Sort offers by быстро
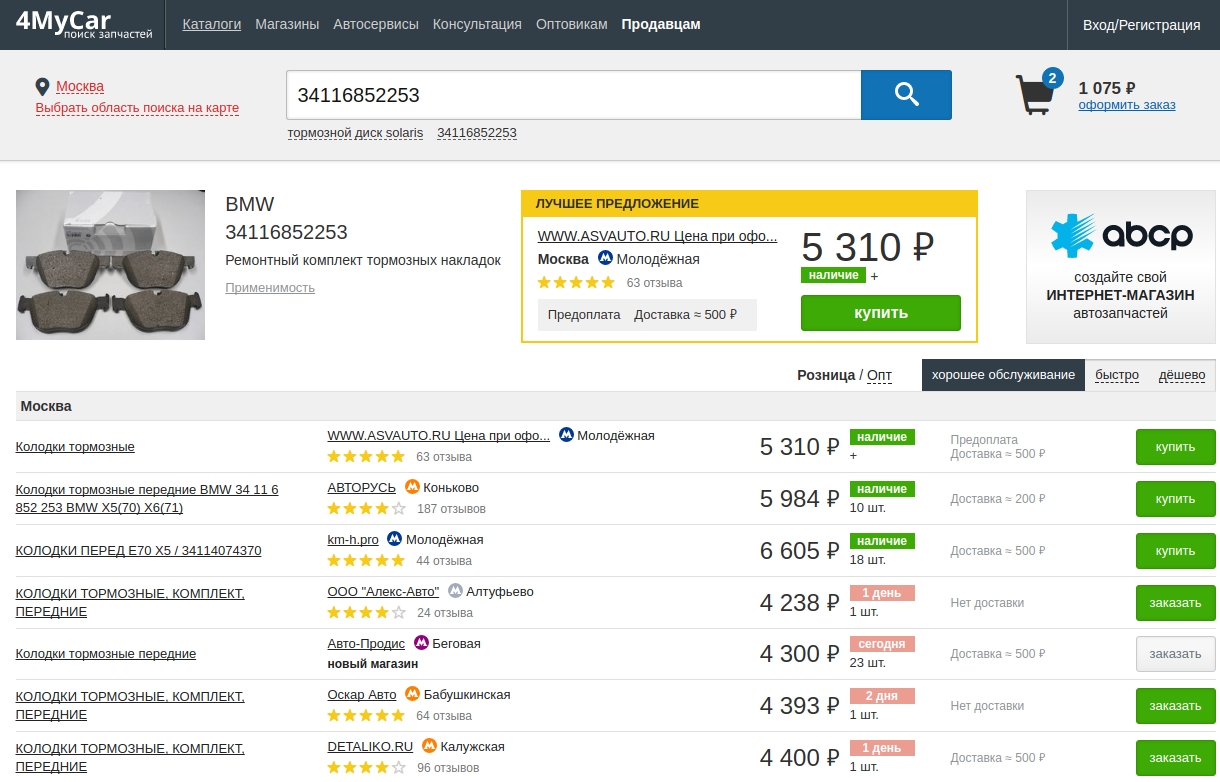 1116,375
